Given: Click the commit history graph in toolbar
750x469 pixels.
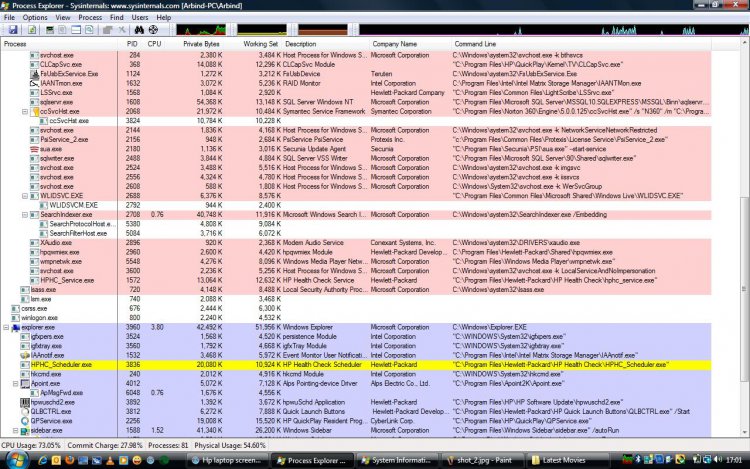Looking at the screenshot, I should pyautogui.click(x=262, y=30).
